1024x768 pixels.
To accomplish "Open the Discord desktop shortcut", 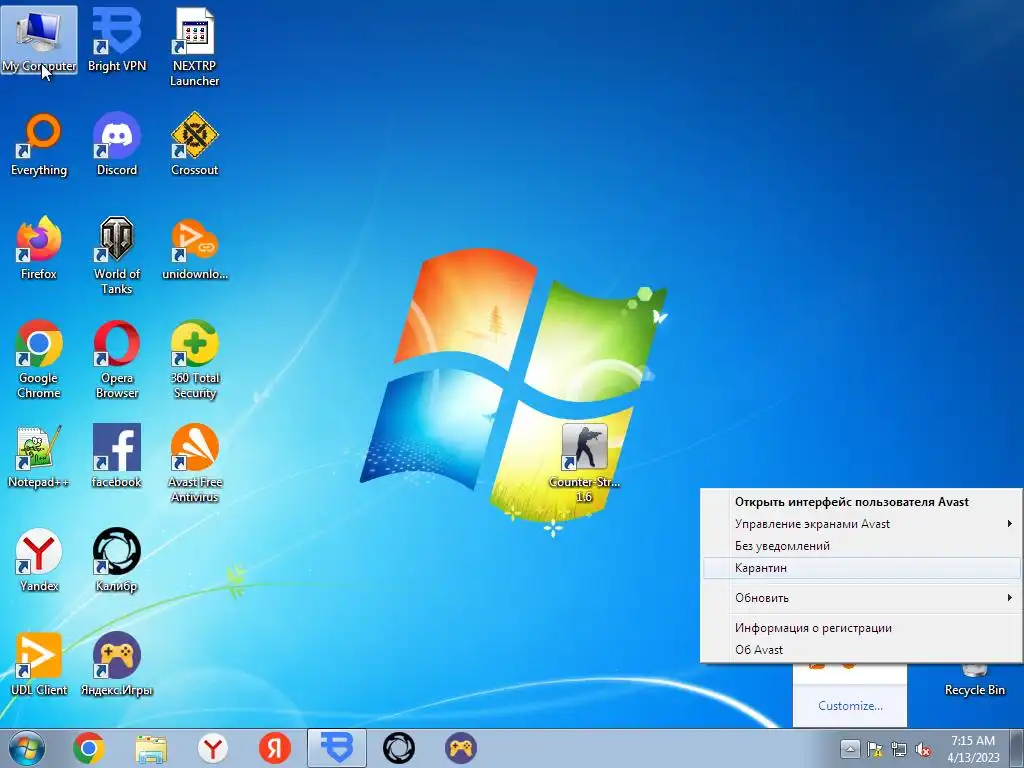I will coord(117,144).
